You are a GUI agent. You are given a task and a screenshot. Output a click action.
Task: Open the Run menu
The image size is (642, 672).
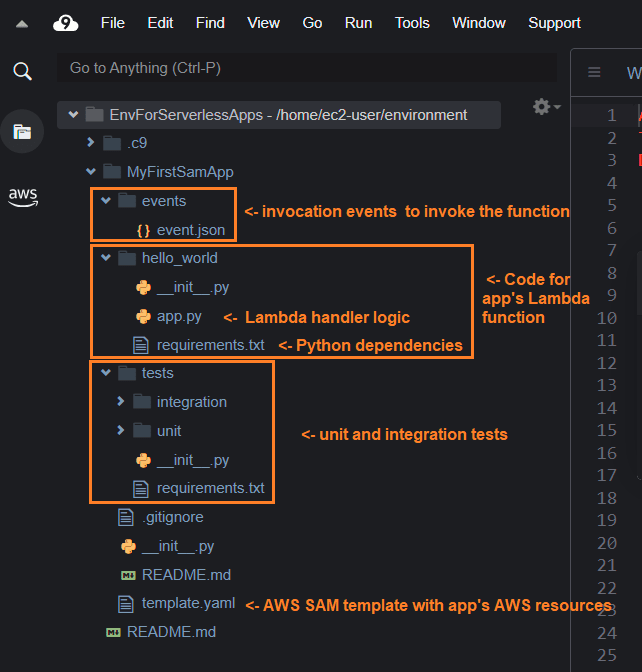coord(358,23)
